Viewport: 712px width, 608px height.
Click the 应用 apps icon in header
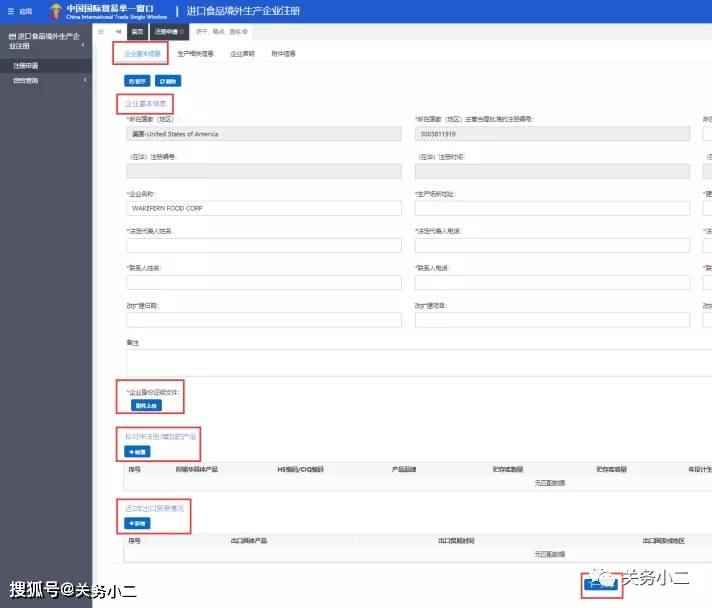[x=19, y=11]
